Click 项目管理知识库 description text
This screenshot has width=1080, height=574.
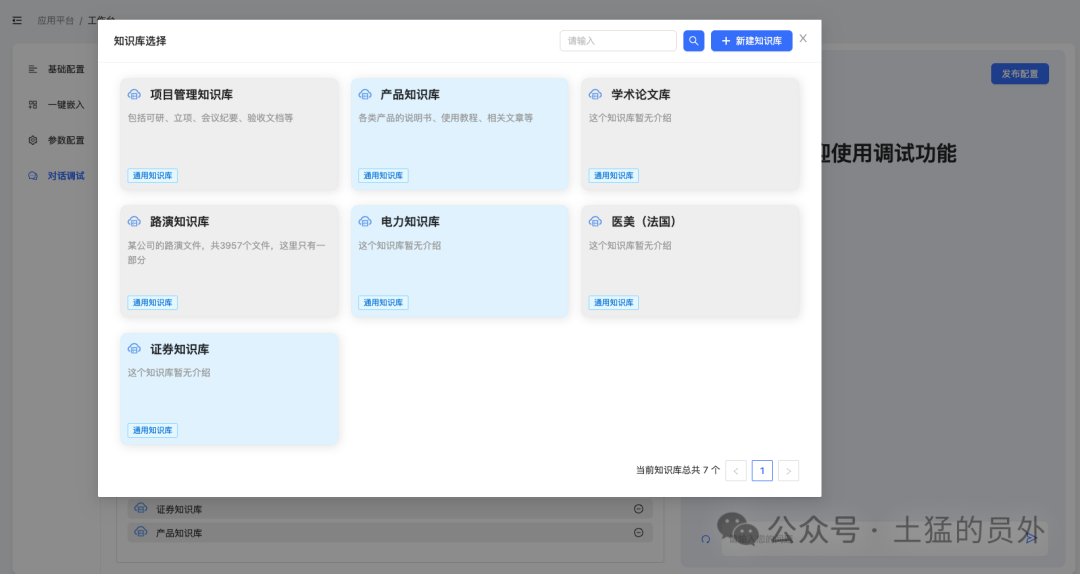pyautogui.click(x=210, y=118)
